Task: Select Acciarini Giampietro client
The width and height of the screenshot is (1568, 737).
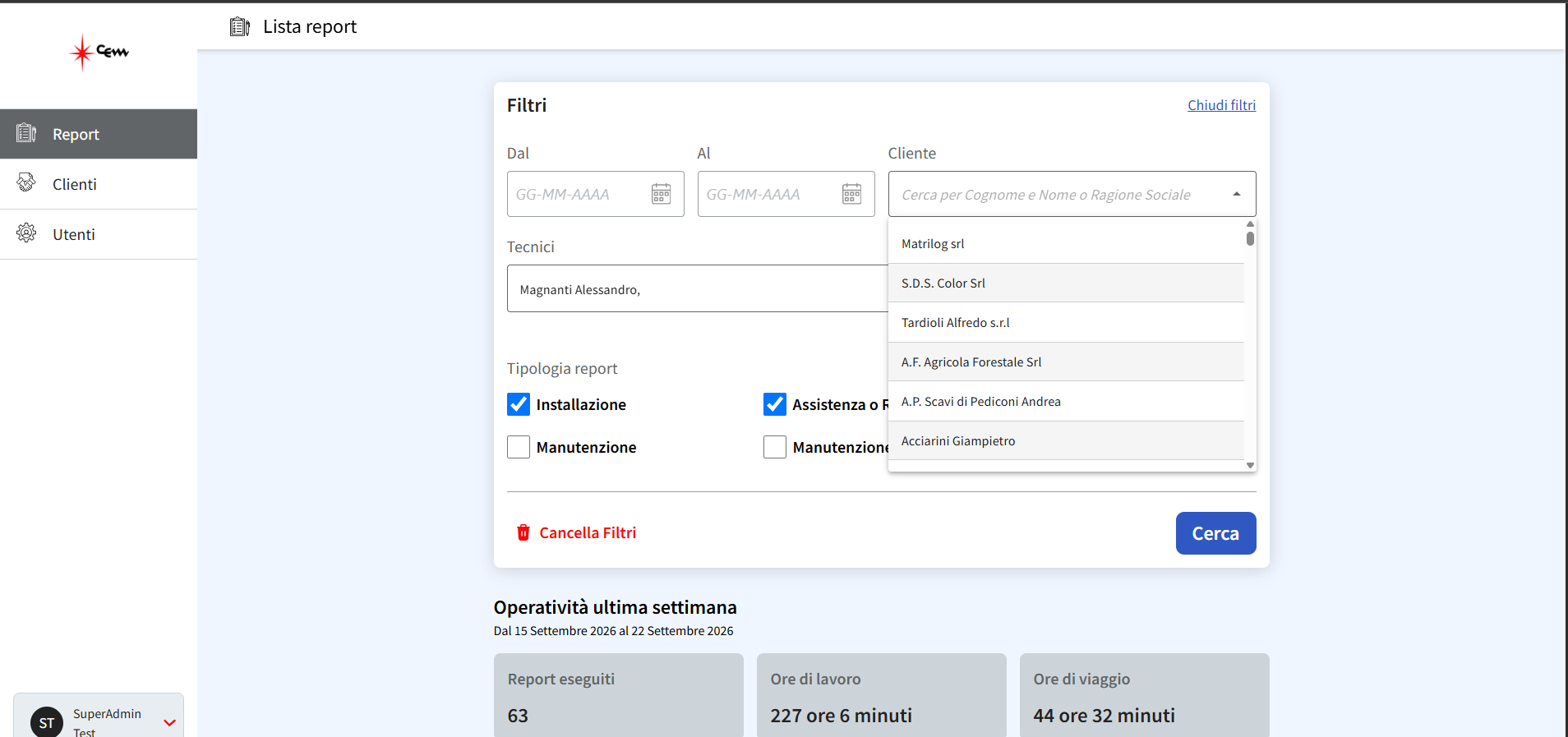Action: pos(1066,441)
